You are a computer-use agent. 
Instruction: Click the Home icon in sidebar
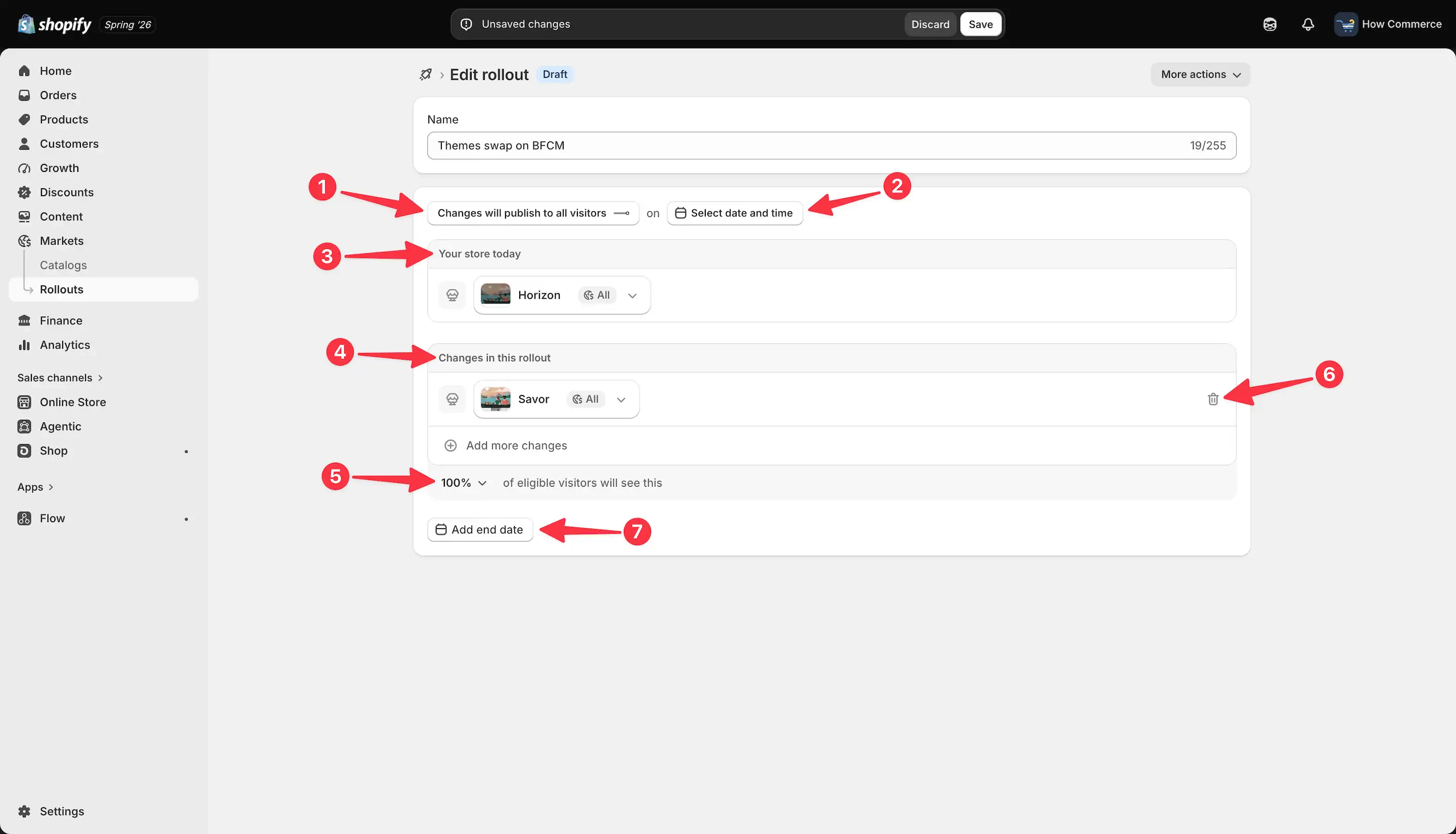coord(24,71)
